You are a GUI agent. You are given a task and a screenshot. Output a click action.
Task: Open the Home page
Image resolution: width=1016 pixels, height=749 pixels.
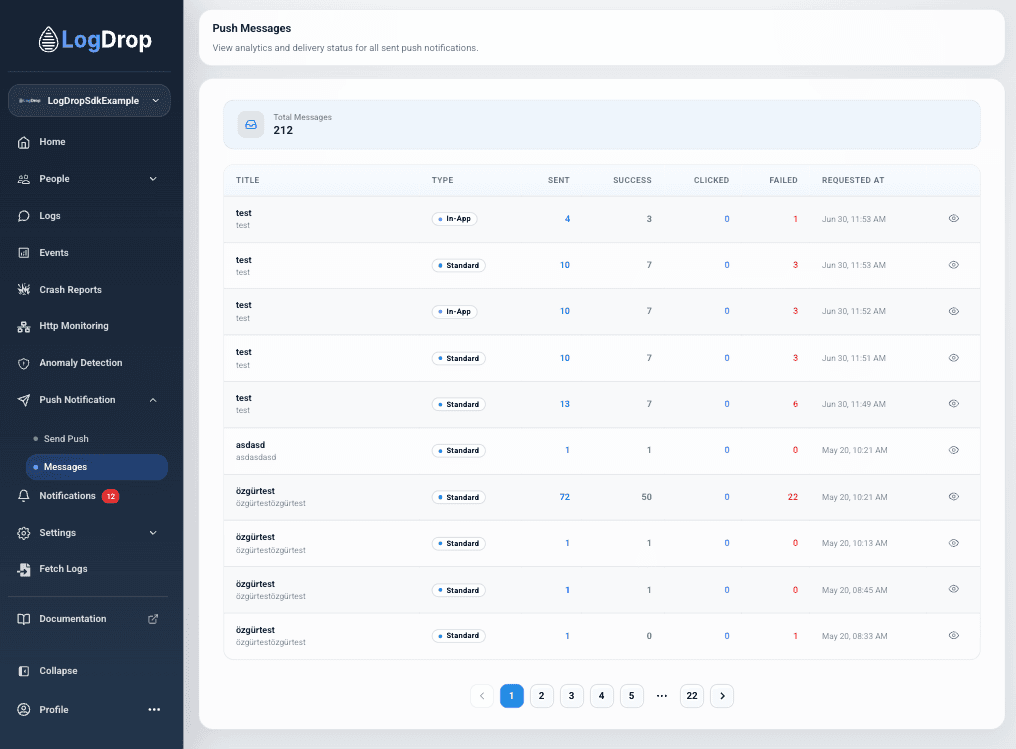[52, 142]
